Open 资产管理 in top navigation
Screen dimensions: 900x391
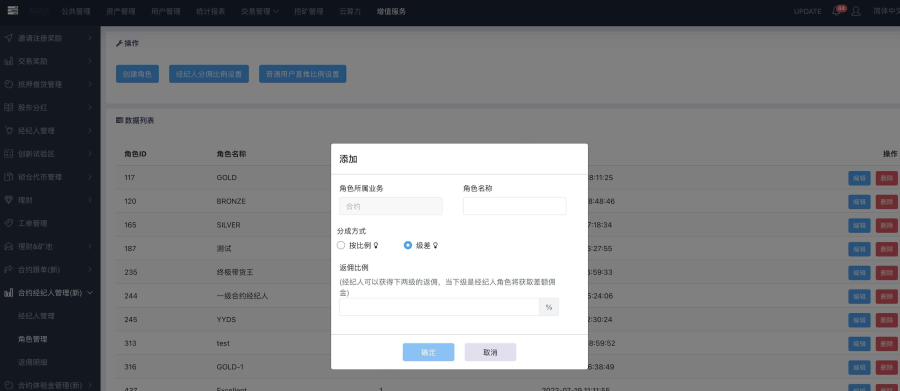(121, 11)
